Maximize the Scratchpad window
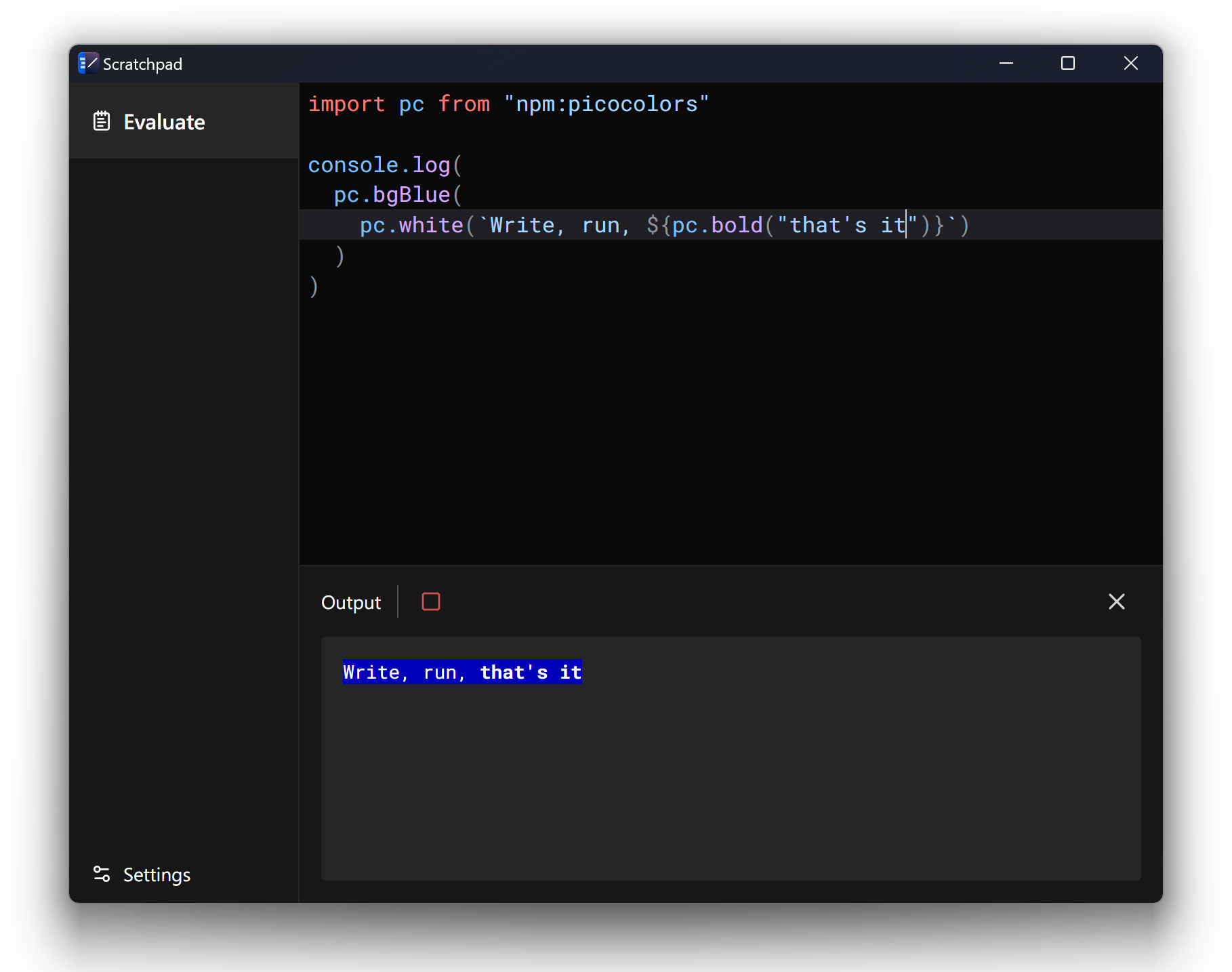 pyautogui.click(x=1068, y=63)
